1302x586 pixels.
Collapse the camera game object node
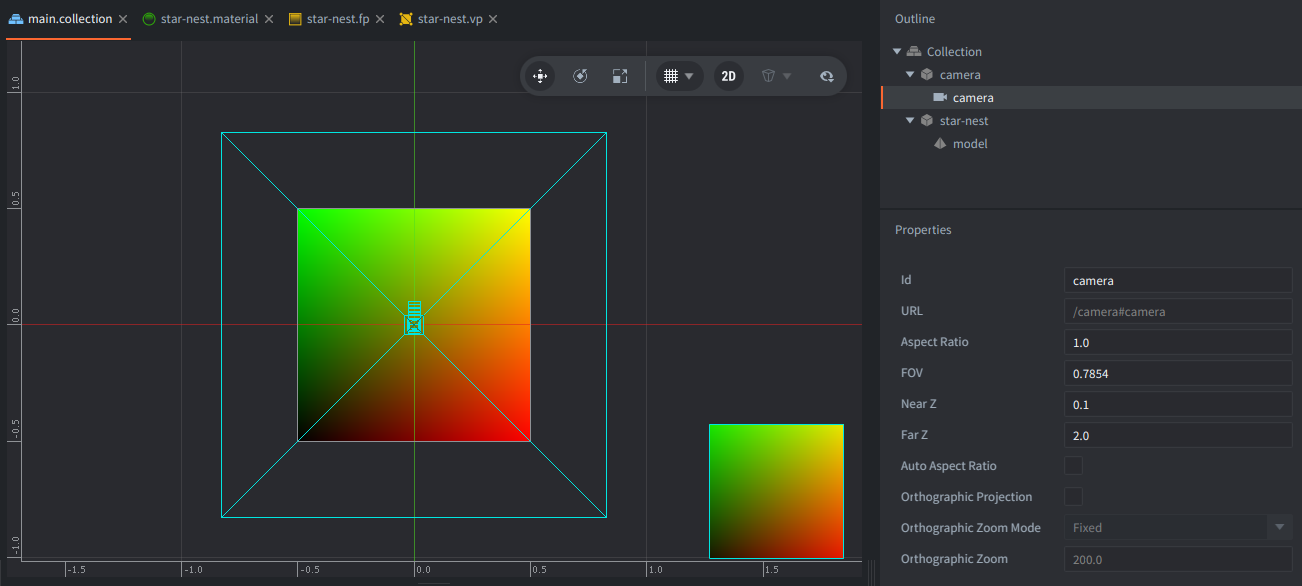(910, 75)
